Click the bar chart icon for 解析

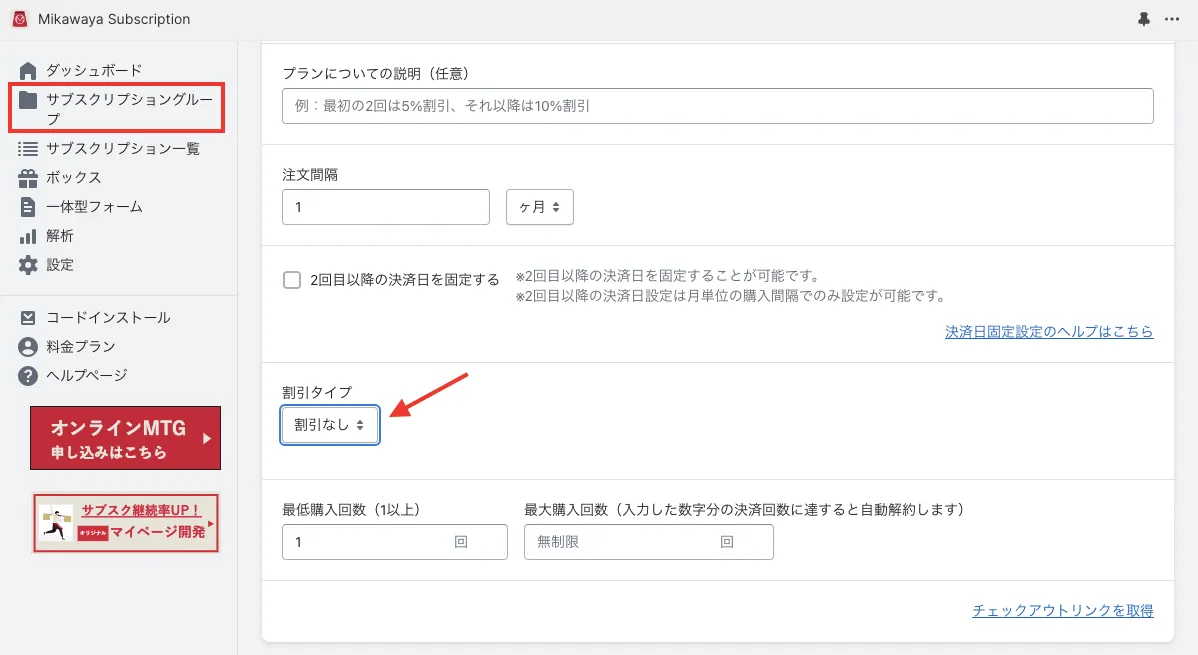[x=28, y=236]
